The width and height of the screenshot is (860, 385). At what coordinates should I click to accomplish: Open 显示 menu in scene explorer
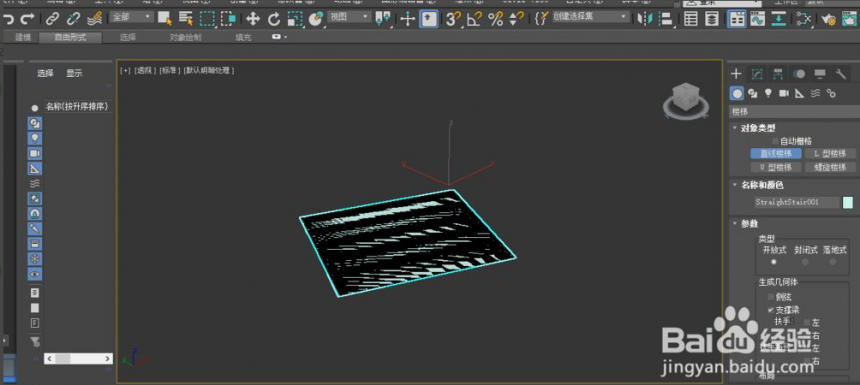pos(75,73)
